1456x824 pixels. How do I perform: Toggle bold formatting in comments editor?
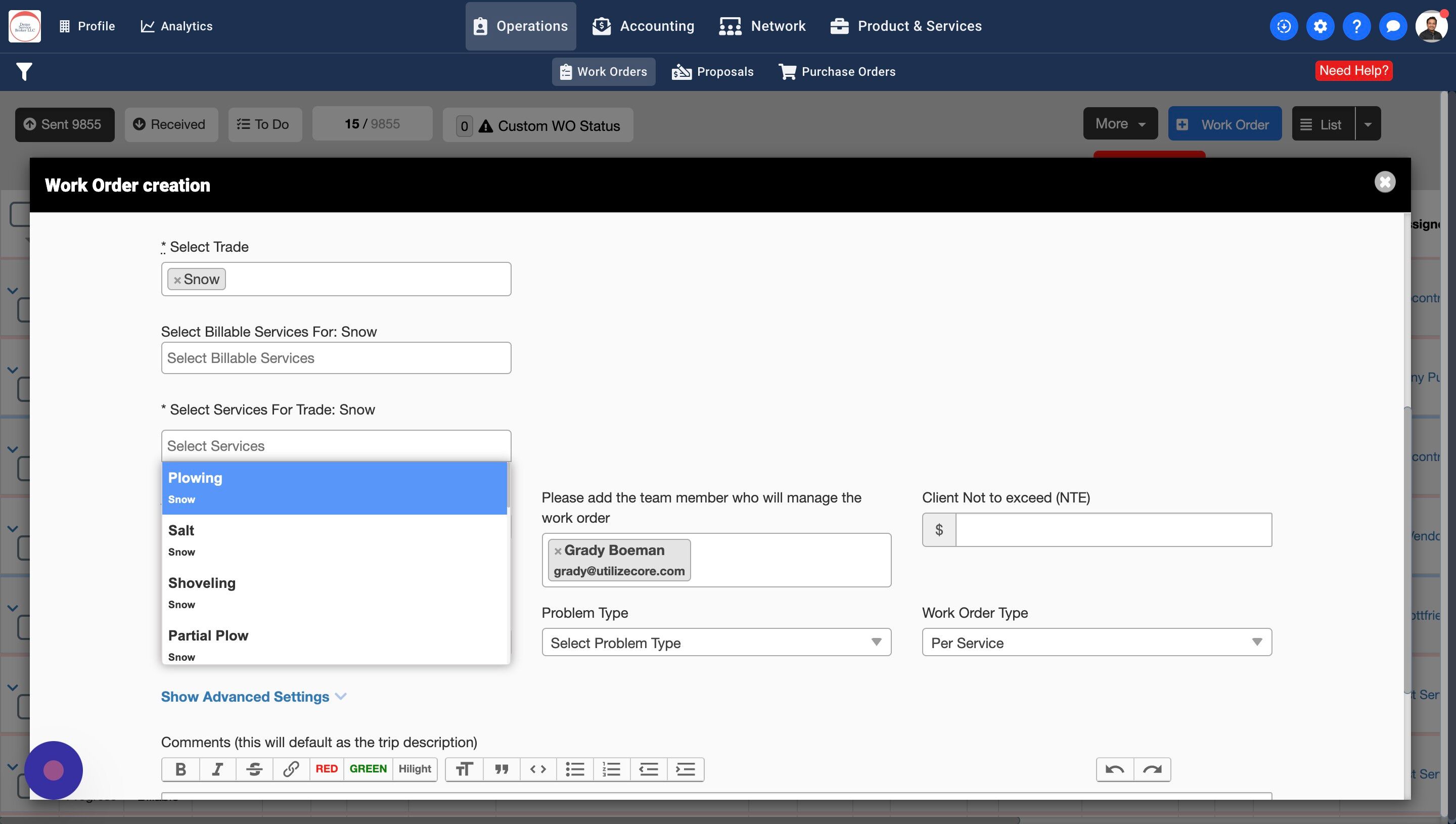point(180,769)
